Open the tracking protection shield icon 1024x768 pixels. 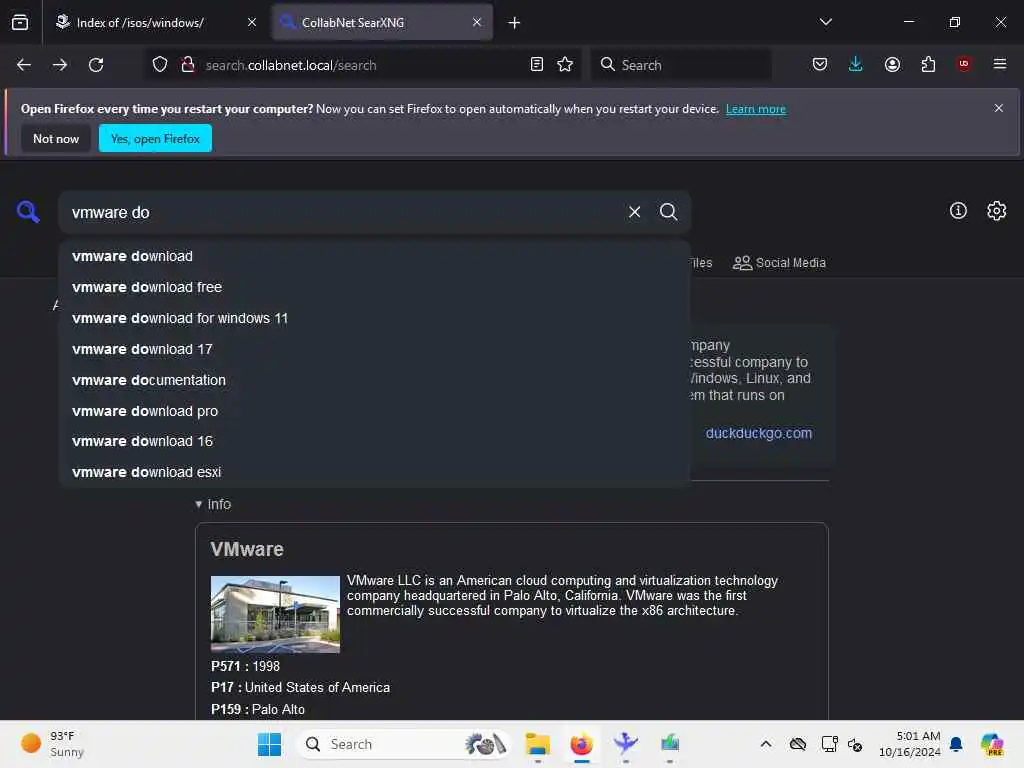click(x=159, y=65)
